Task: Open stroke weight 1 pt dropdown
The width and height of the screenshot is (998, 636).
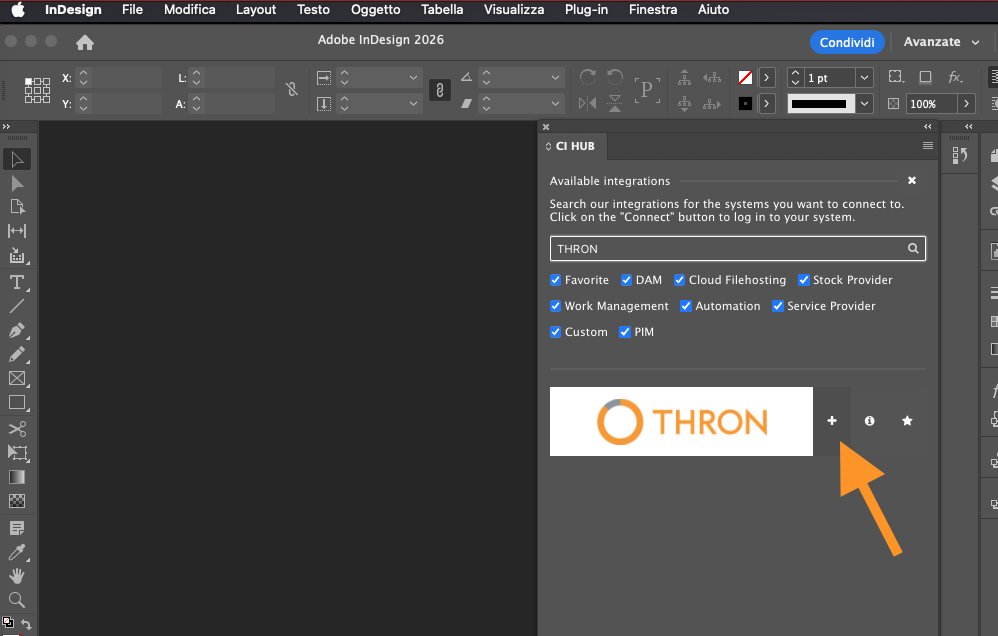Action: pos(864,78)
